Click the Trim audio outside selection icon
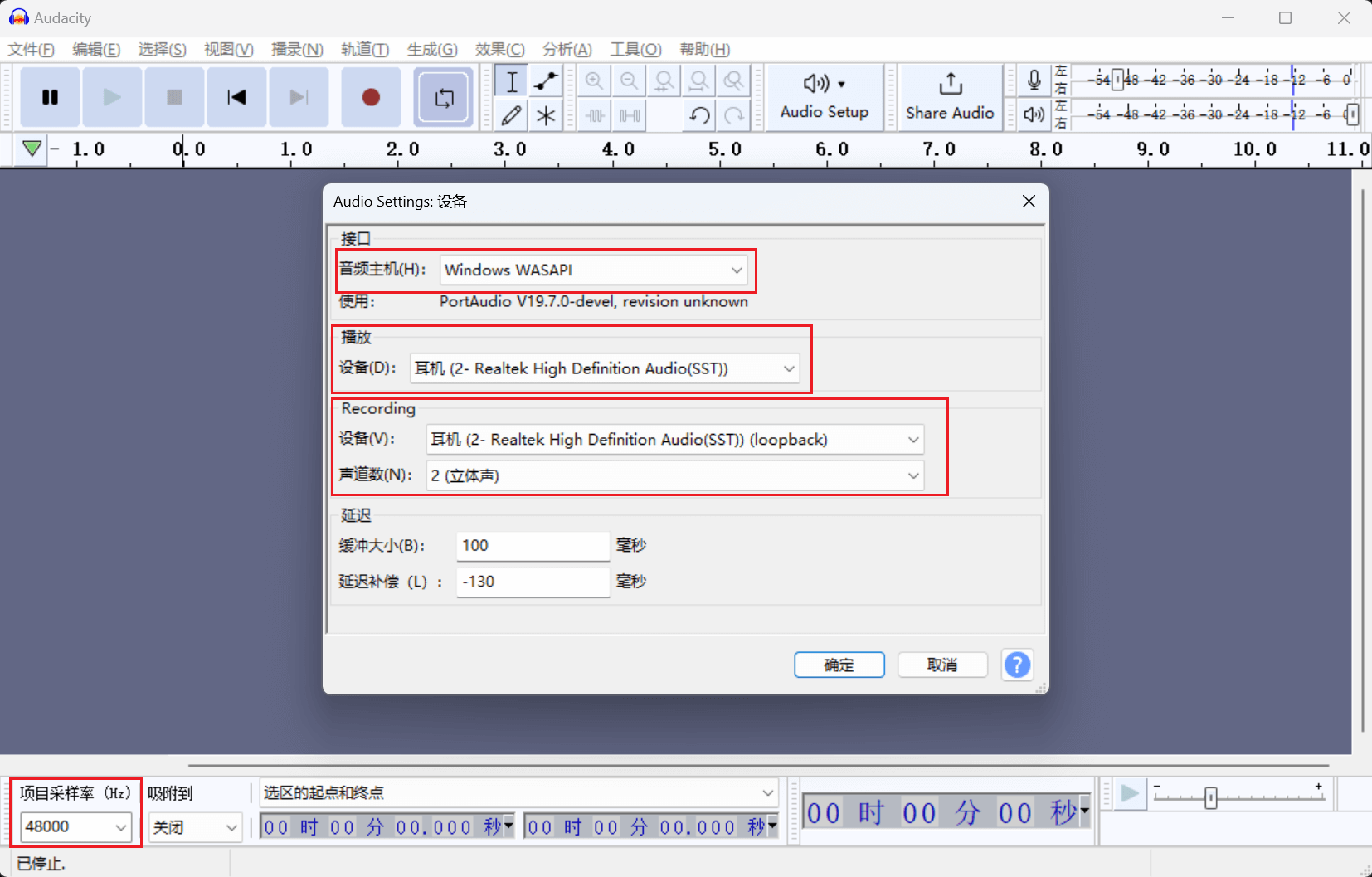This screenshot has height=877, width=1372. point(594,115)
